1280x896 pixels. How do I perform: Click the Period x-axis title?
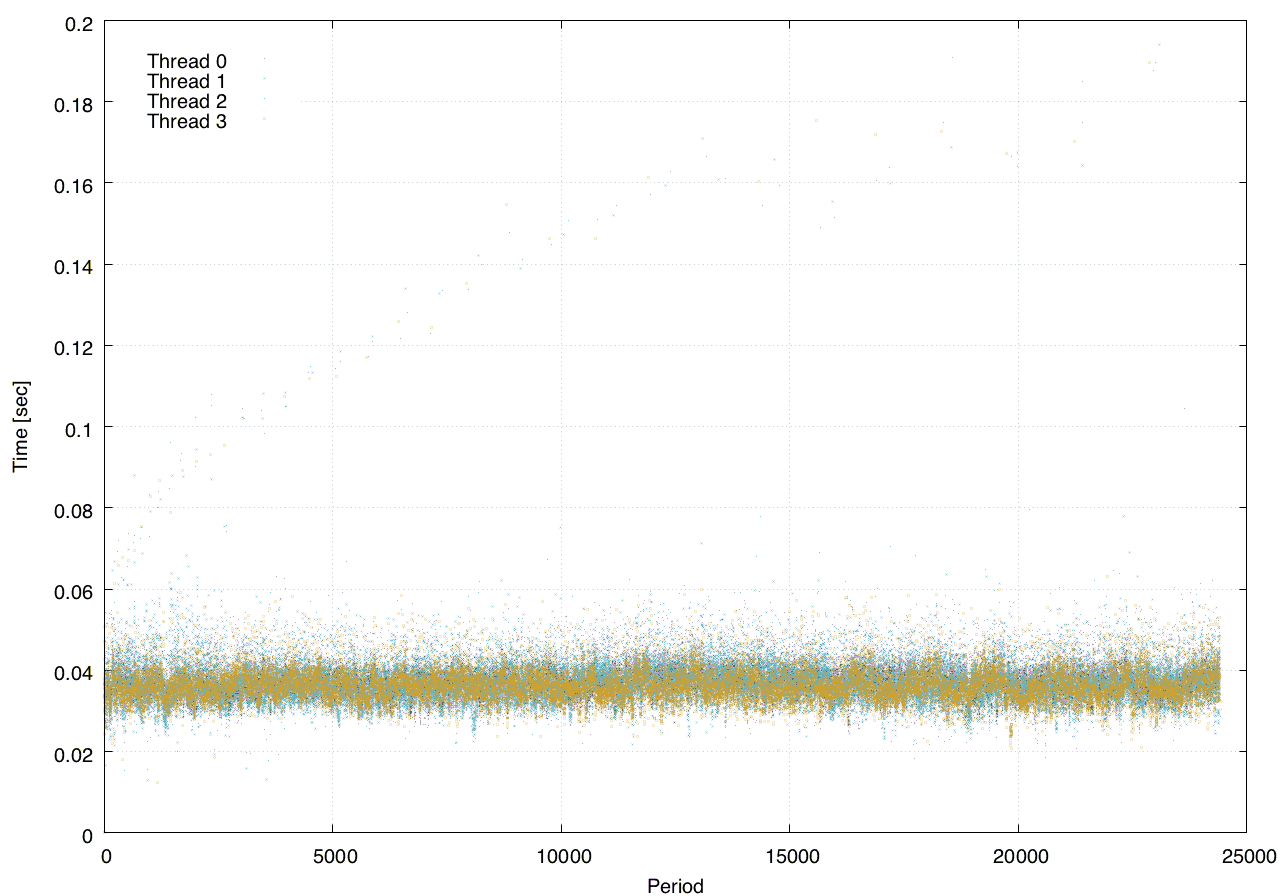click(675, 885)
